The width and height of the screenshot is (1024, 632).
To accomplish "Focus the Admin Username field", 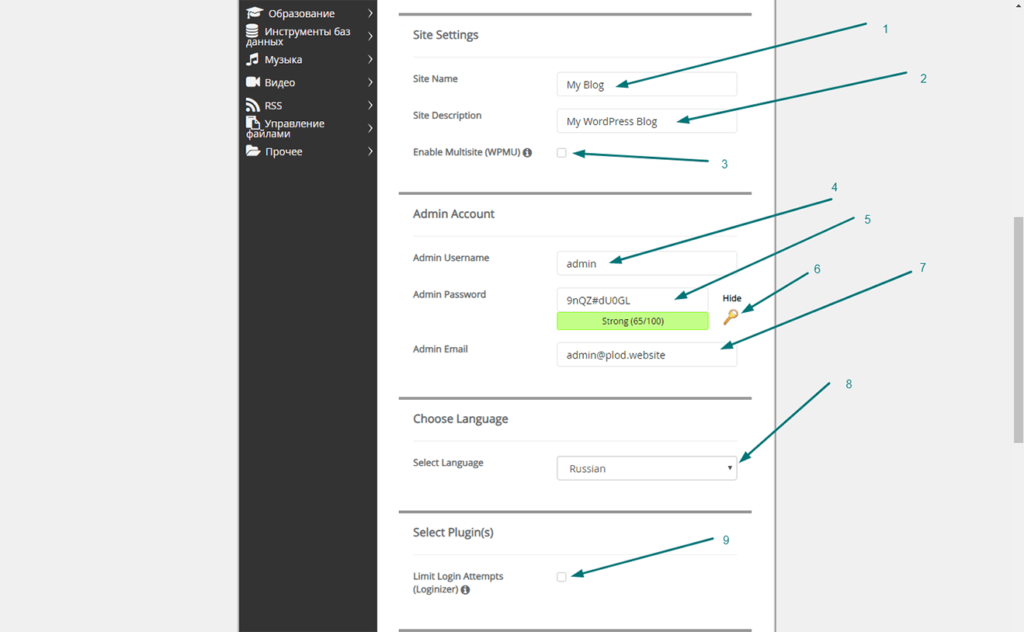I will pyautogui.click(x=647, y=263).
